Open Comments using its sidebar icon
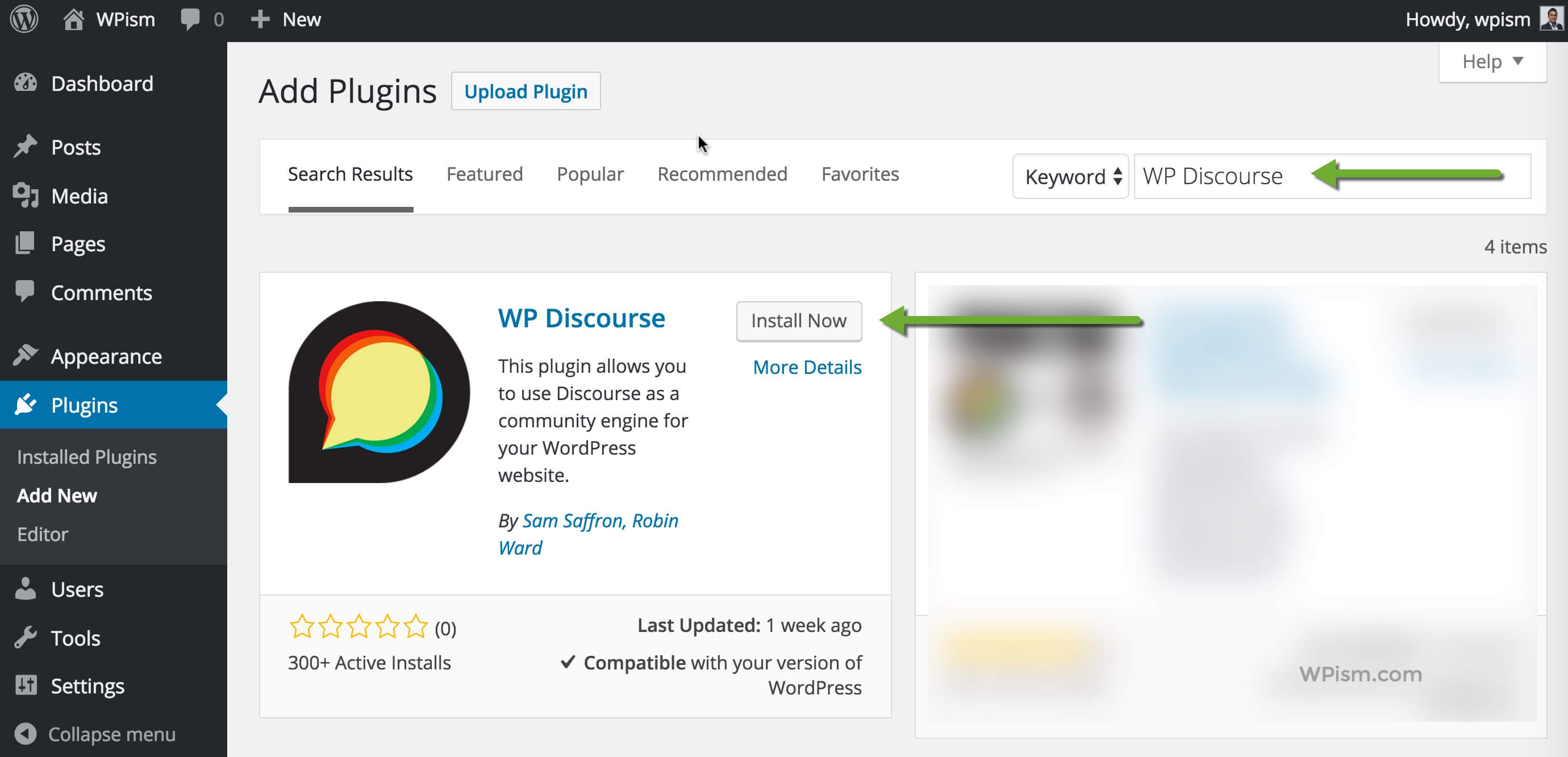Viewport: 1568px width, 757px height. pyautogui.click(x=25, y=292)
